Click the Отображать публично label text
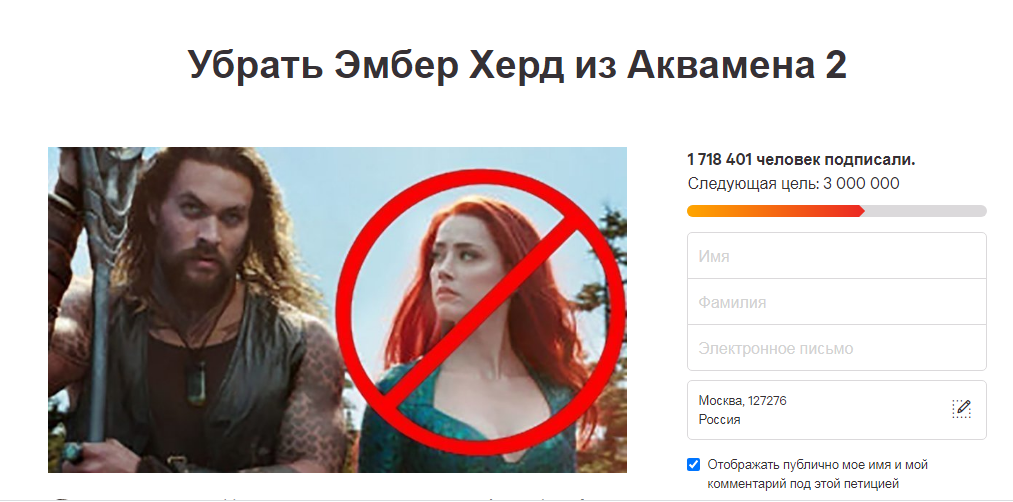The width and height of the screenshot is (1013, 502). point(817,474)
